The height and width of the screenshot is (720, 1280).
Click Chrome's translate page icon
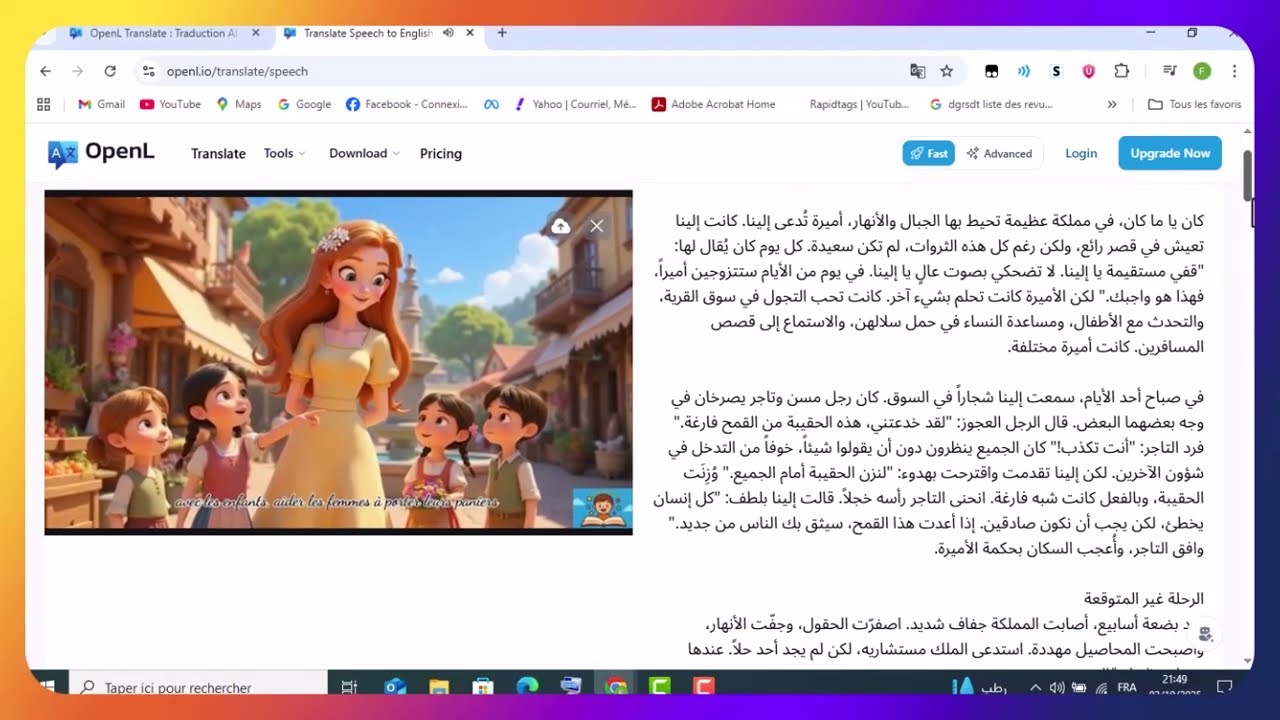click(918, 71)
